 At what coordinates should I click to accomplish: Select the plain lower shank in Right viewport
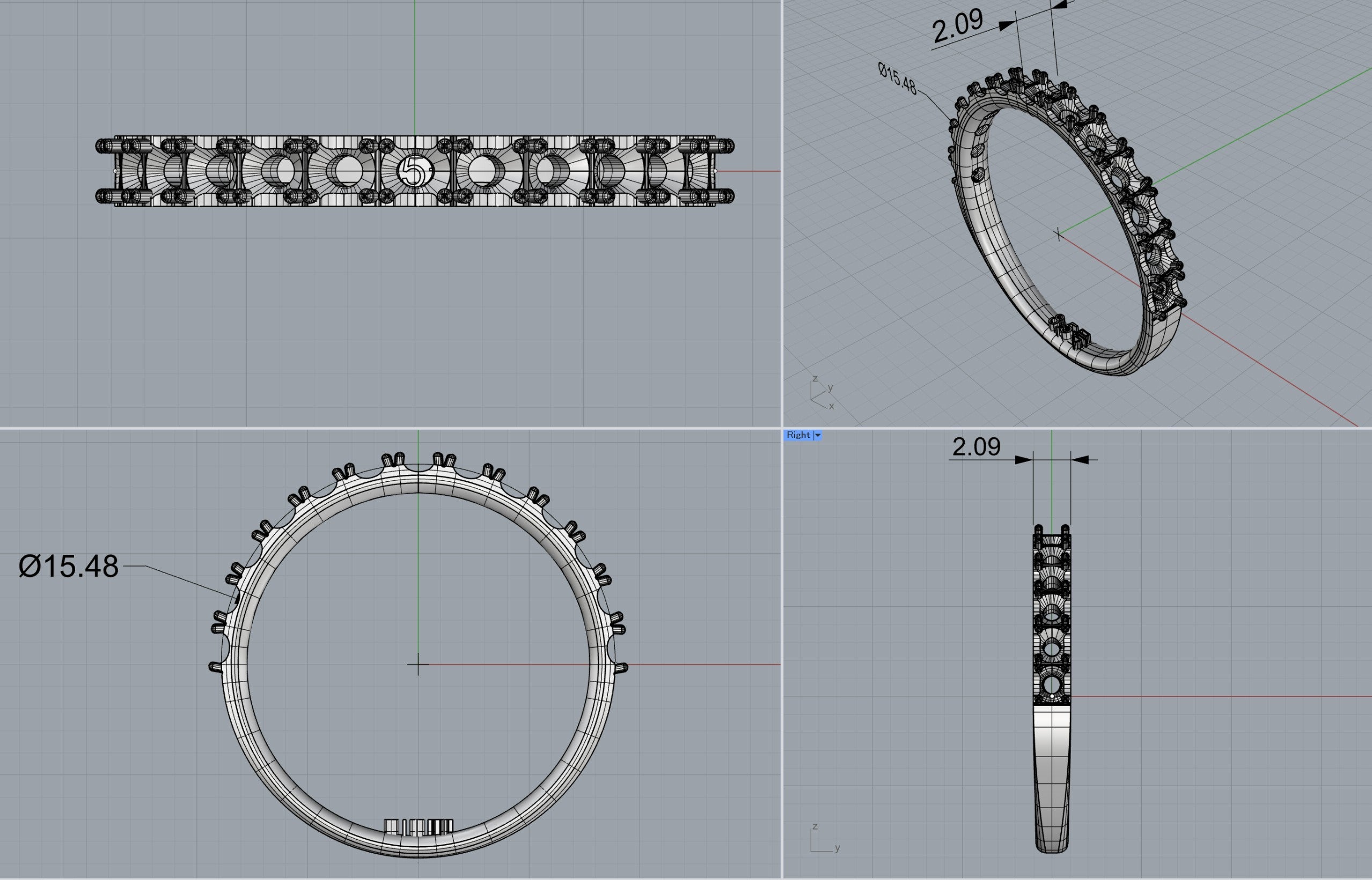pos(1052,778)
